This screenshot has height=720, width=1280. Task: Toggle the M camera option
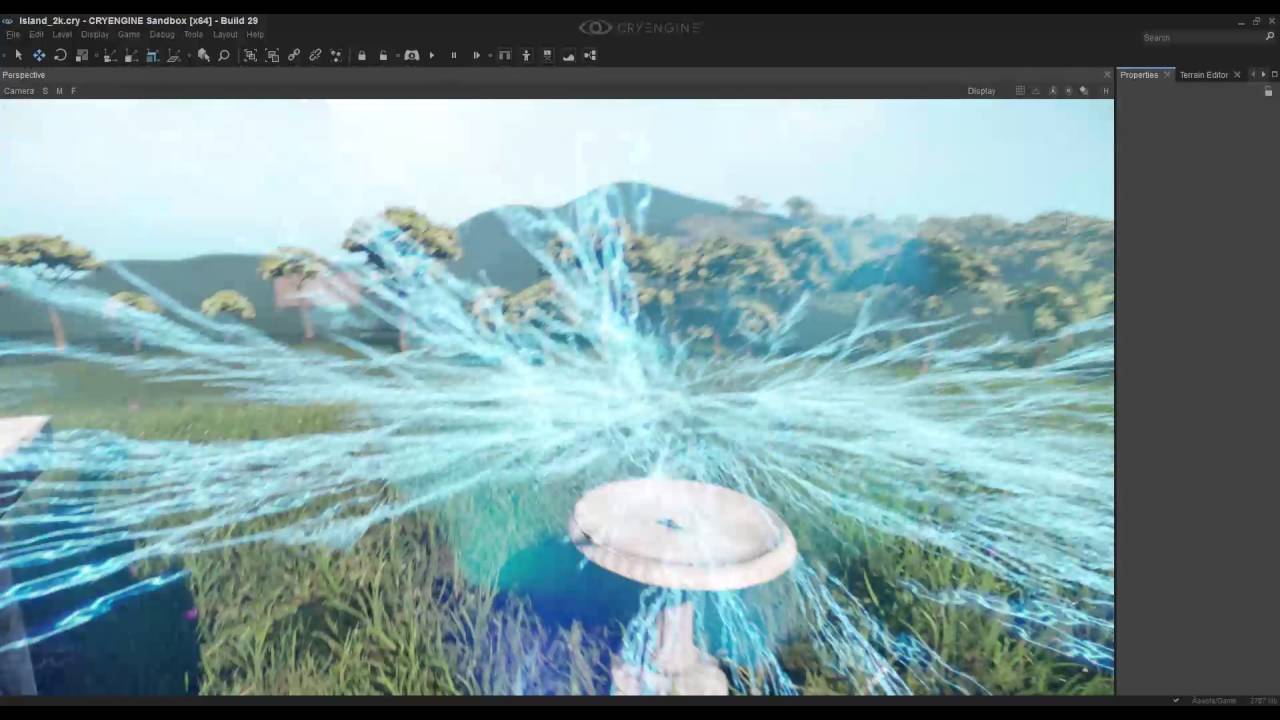(x=59, y=91)
